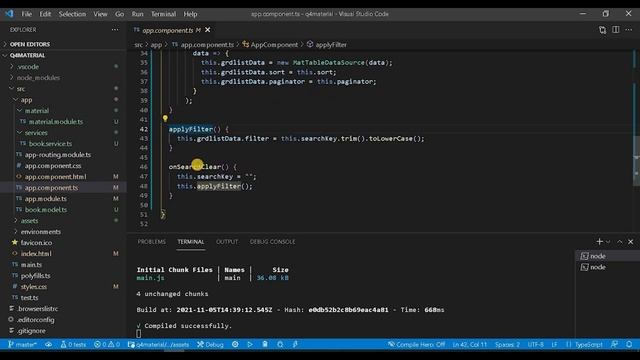Click the play launch icon in status bar
This screenshot has height=360, width=640.
pos(250,344)
